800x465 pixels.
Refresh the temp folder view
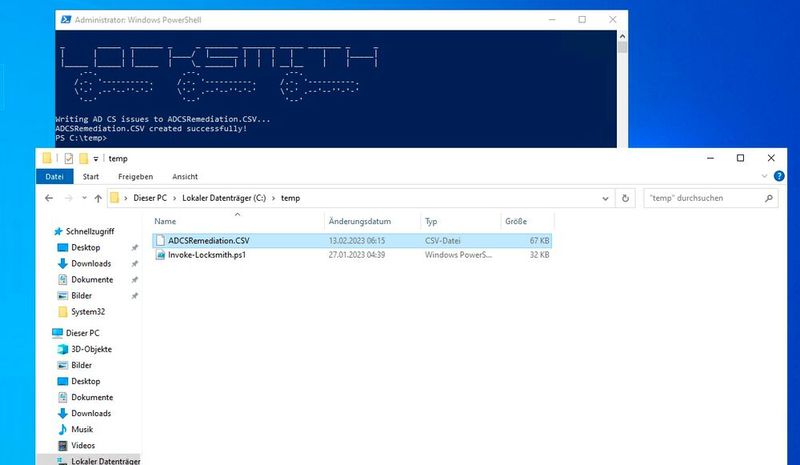pyautogui.click(x=625, y=198)
